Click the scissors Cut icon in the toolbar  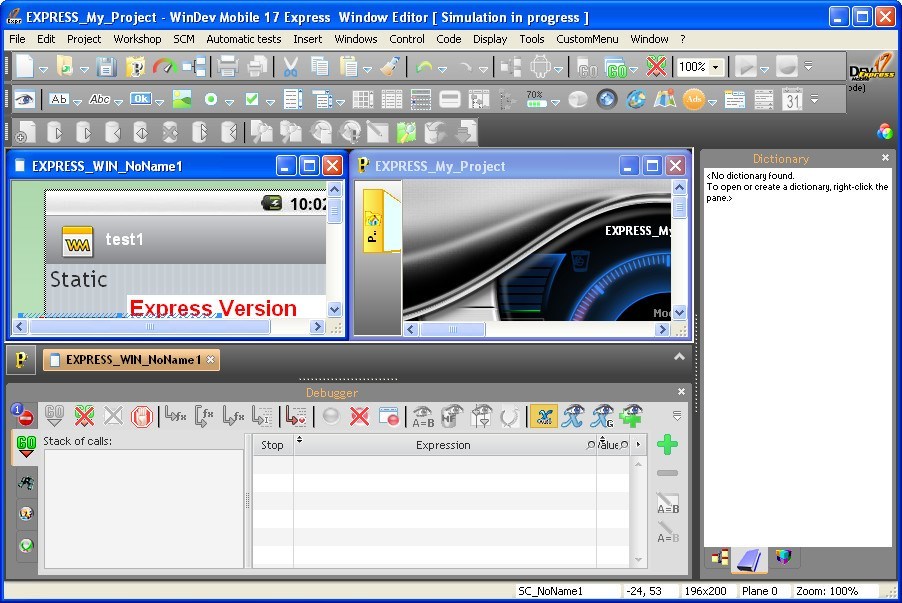point(290,67)
